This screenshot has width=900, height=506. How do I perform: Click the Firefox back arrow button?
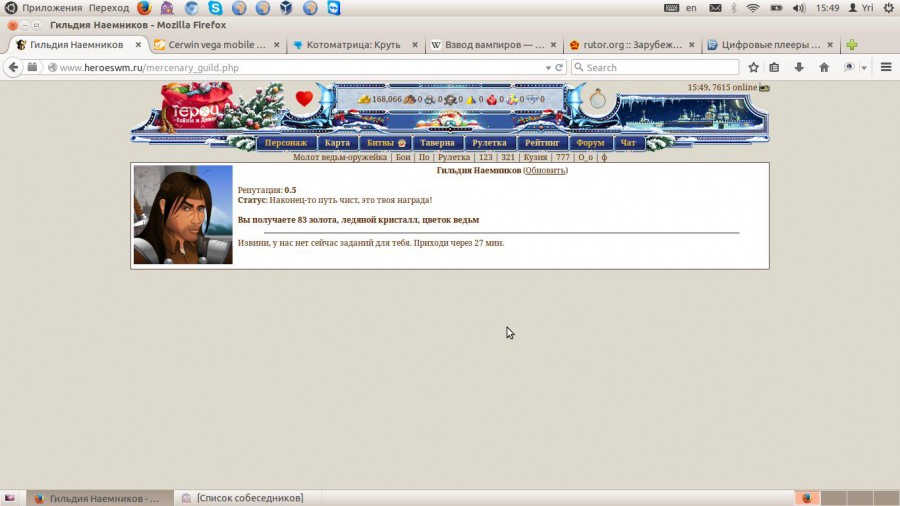tap(13, 67)
